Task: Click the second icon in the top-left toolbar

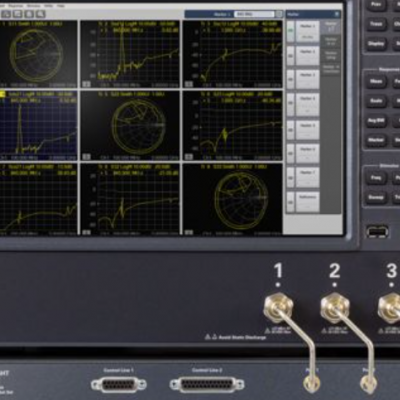Action: tap(17, 14)
